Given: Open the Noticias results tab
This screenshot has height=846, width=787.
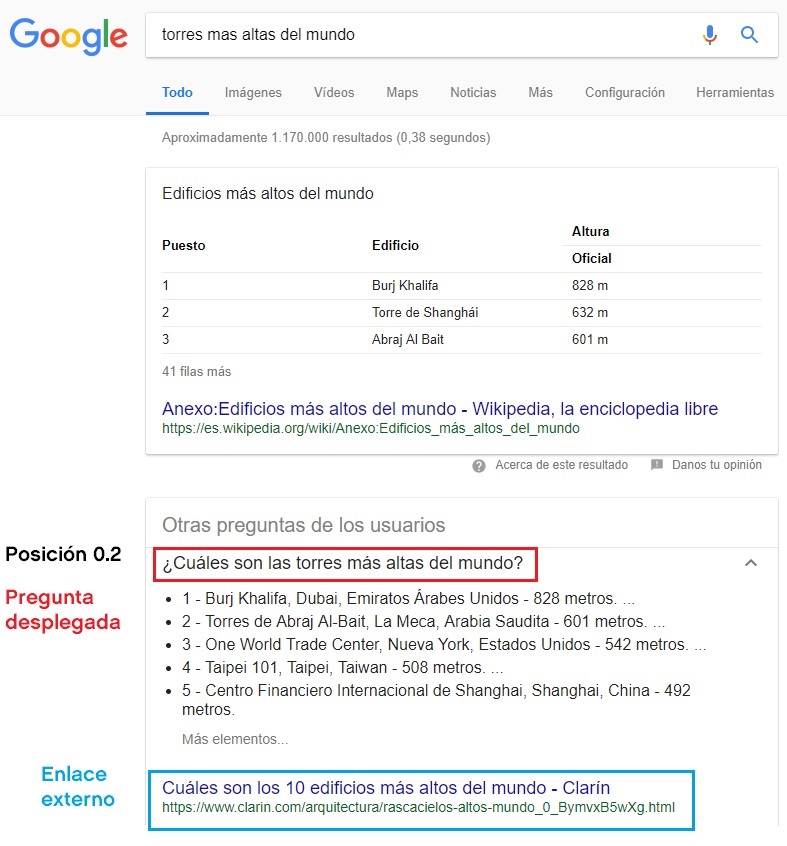Looking at the screenshot, I should 472,92.
